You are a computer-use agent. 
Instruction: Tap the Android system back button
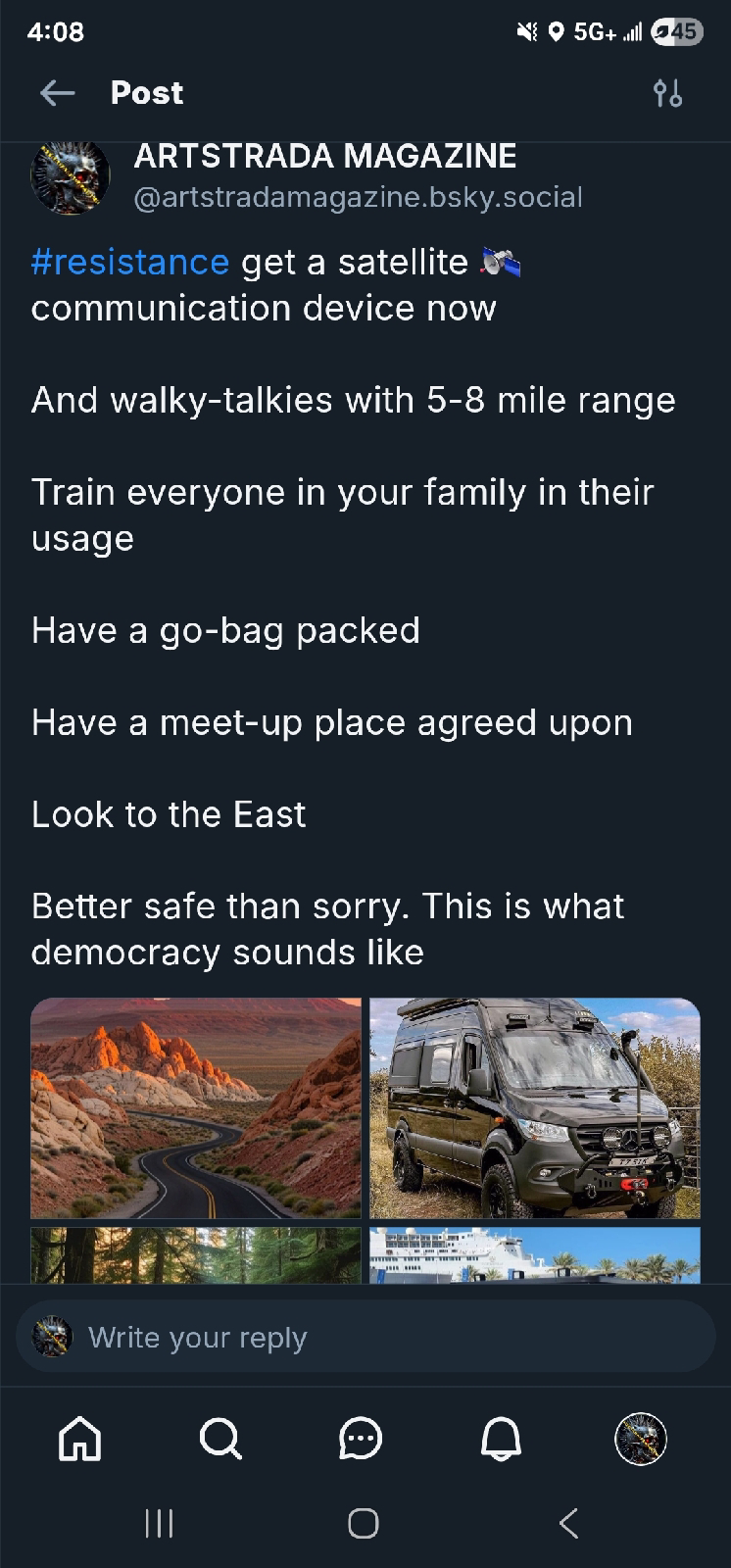[x=568, y=1523]
